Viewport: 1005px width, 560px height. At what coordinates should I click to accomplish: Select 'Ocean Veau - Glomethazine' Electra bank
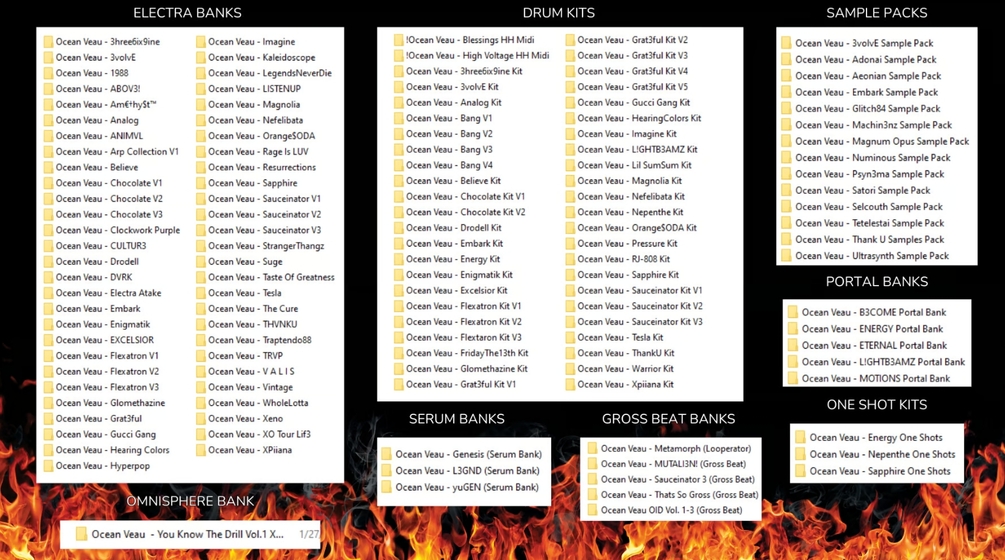click(x=110, y=402)
